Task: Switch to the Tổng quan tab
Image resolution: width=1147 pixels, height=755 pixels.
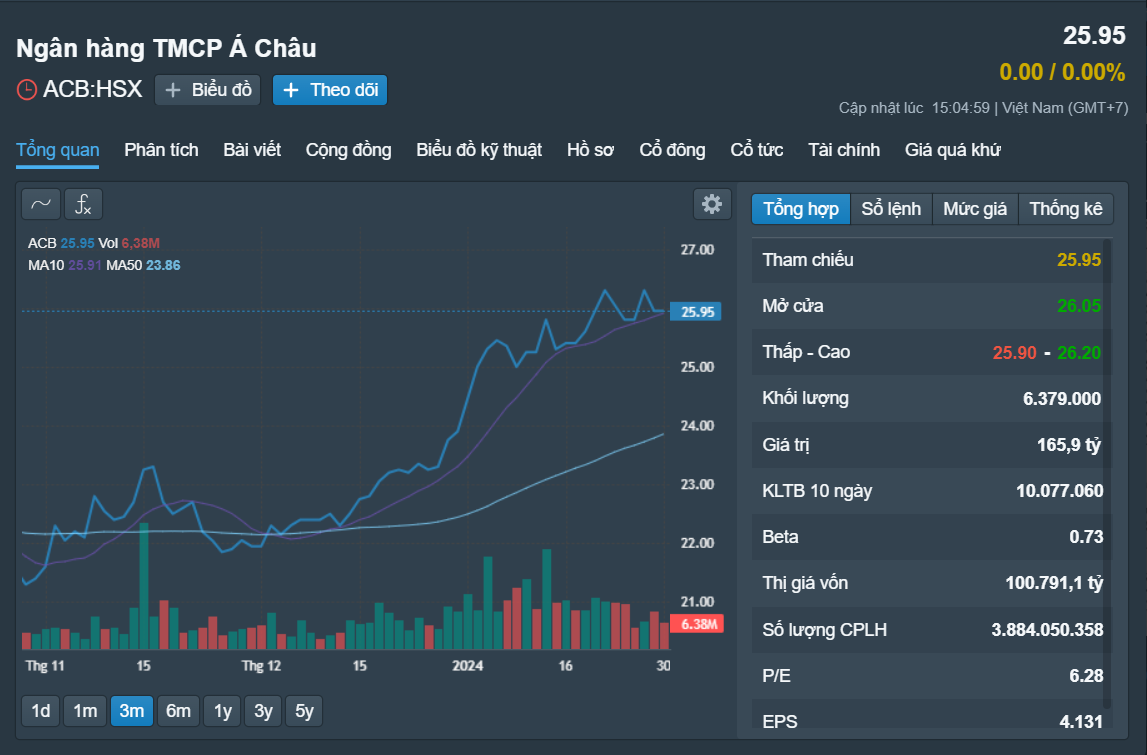Action: click(x=58, y=150)
